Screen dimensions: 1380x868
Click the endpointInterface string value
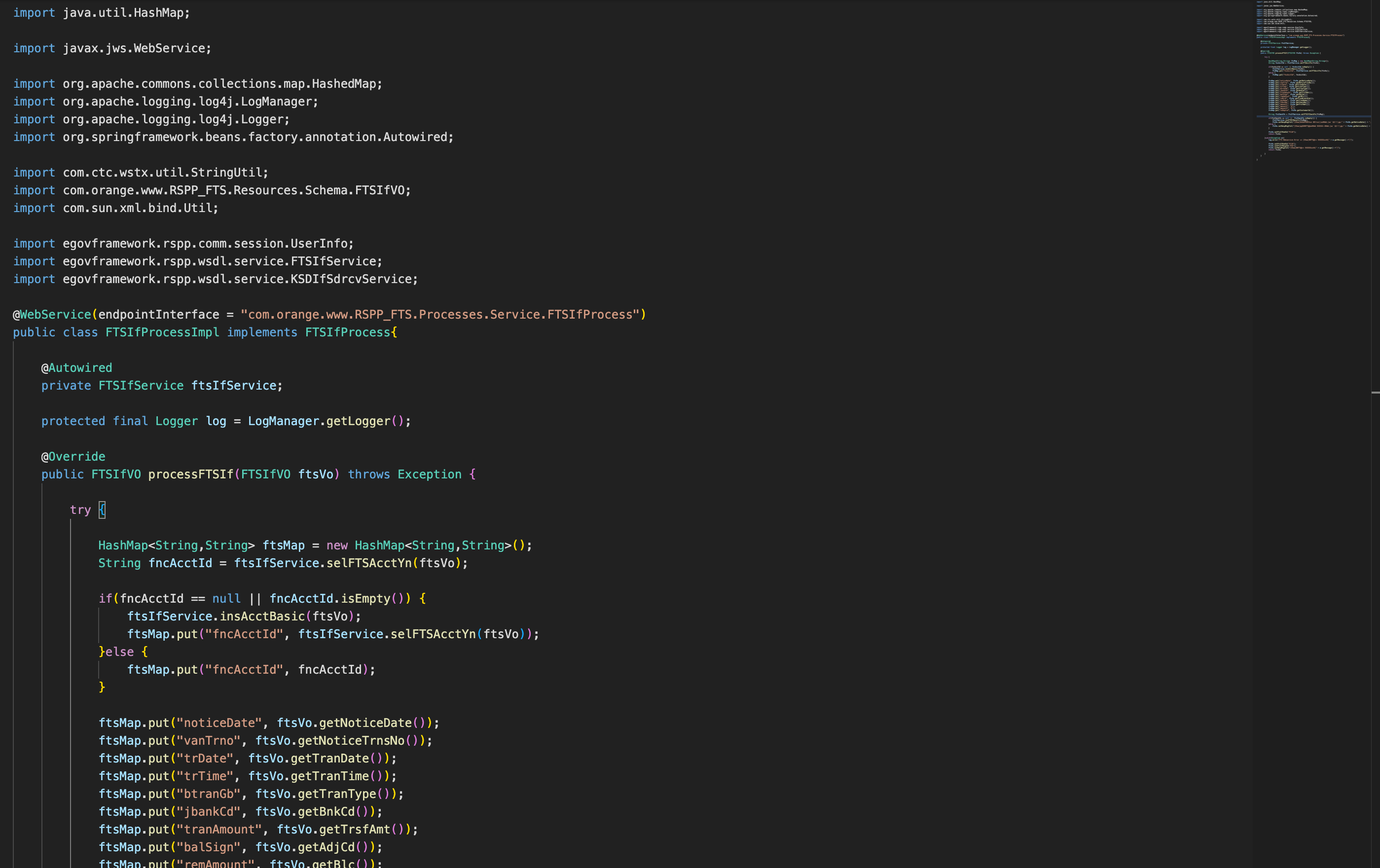439,315
